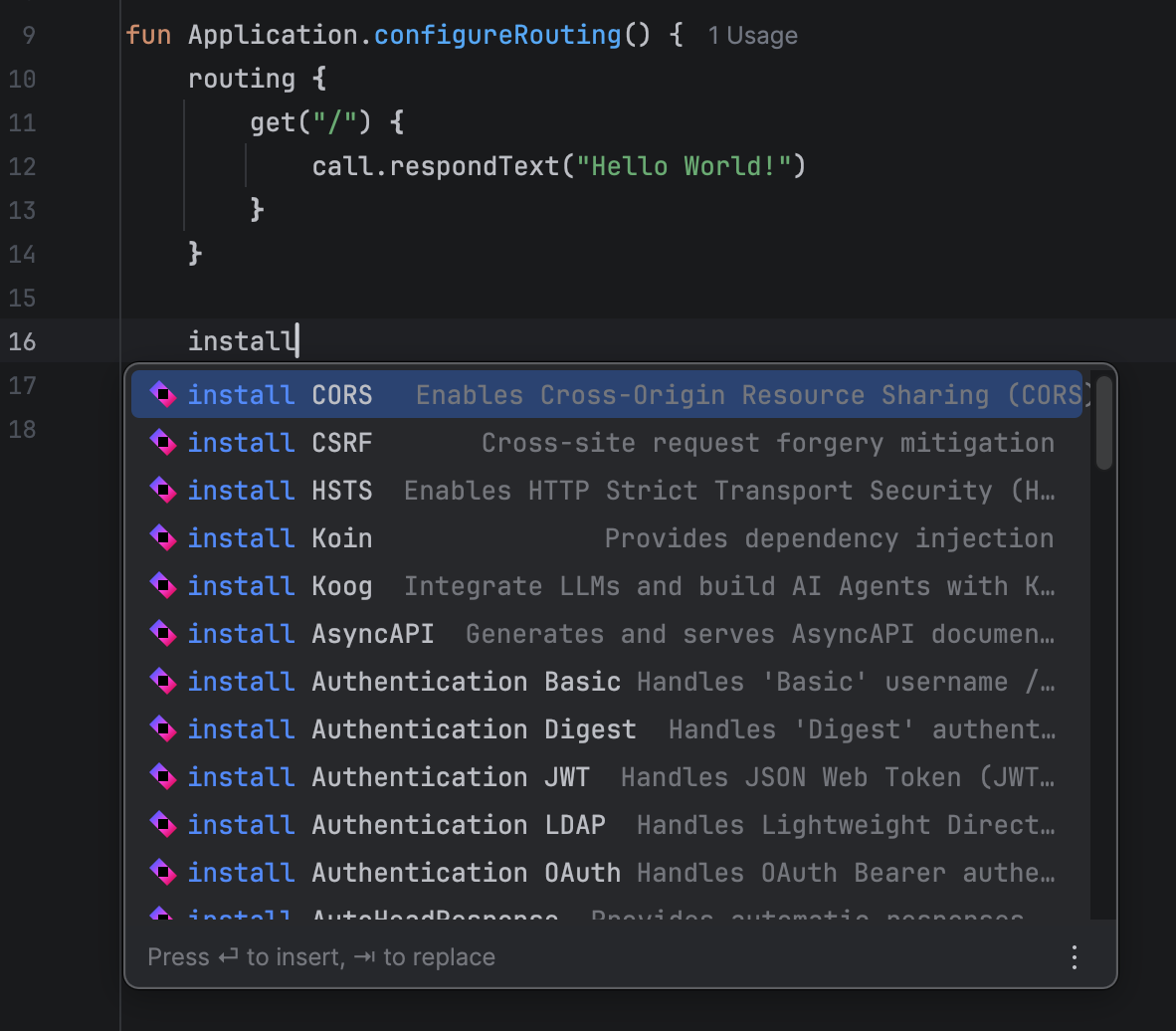Click the Ktor icon beside Authentication JWT
The width and height of the screenshot is (1176, 1031).
163,777
